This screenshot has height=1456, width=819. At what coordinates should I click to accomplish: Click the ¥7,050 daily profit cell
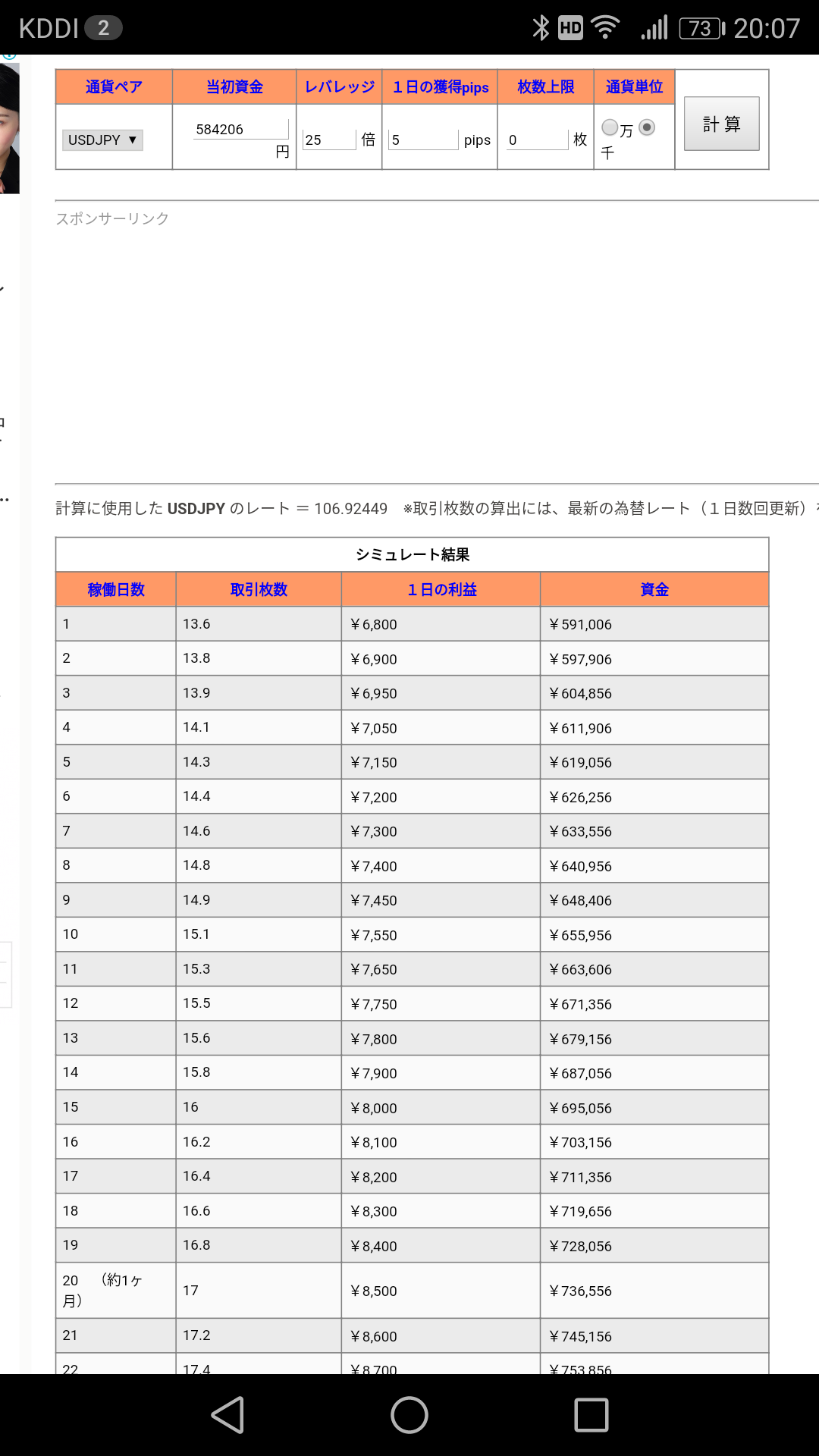441,728
